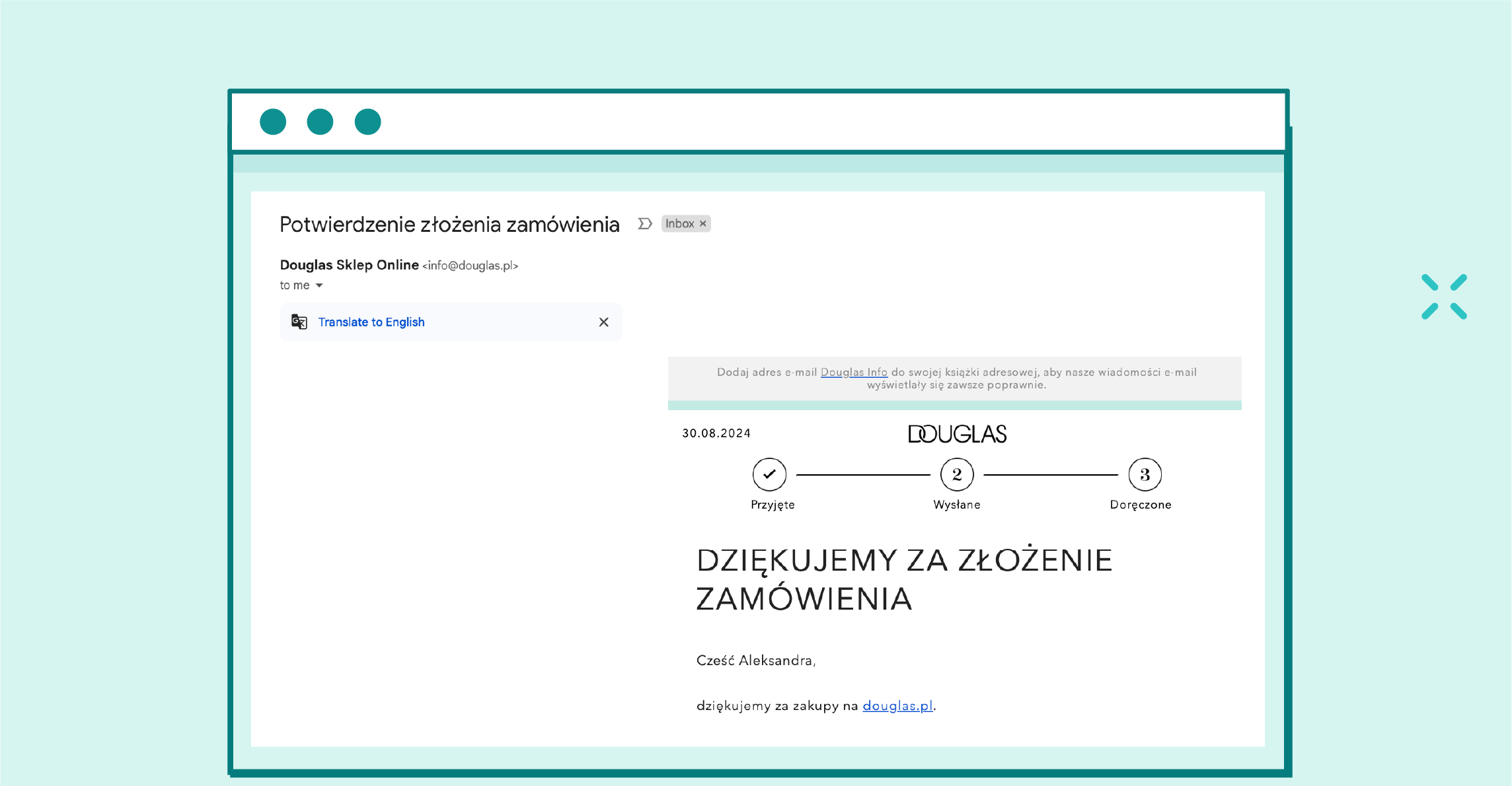Click the third teal window dot
The height and width of the screenshot is (786, 1512).
(x=367, y=122)
